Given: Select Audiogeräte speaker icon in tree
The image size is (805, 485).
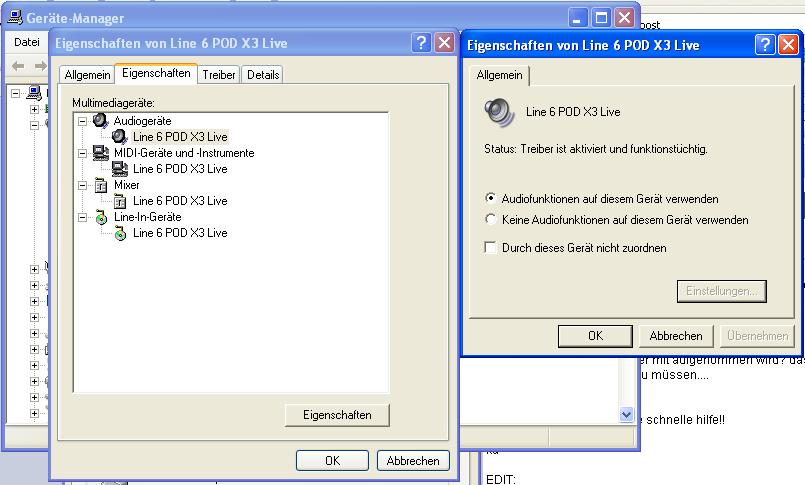Looking at the screenshot, I should (x=101, y=121).
